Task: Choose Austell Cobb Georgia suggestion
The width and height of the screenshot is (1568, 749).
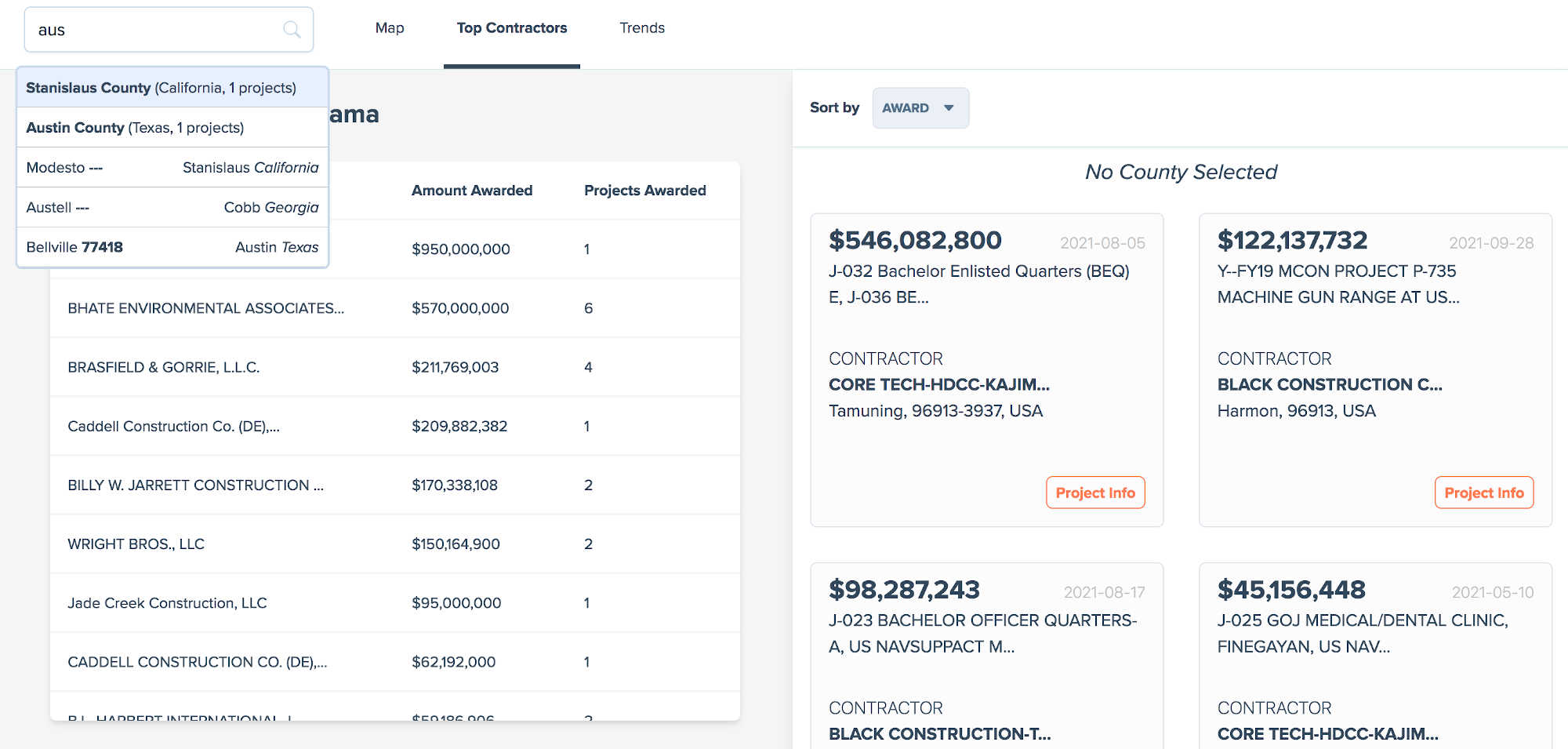Action: point(172,208)
